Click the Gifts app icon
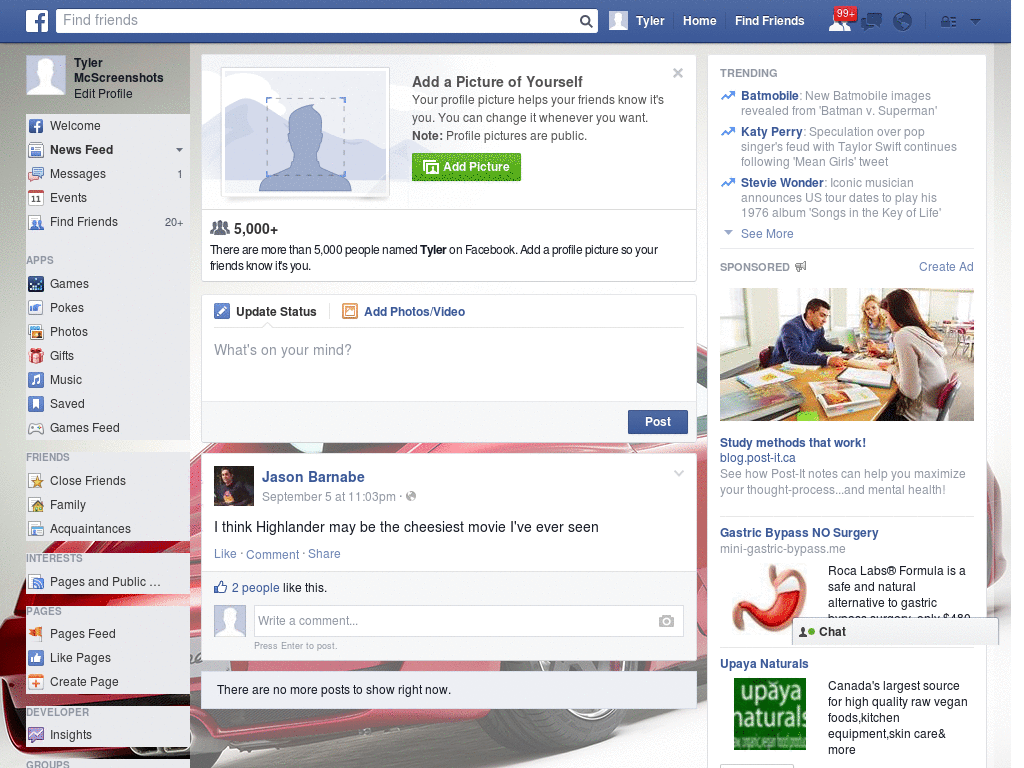The image size is (1024, 768). point(36,356)
